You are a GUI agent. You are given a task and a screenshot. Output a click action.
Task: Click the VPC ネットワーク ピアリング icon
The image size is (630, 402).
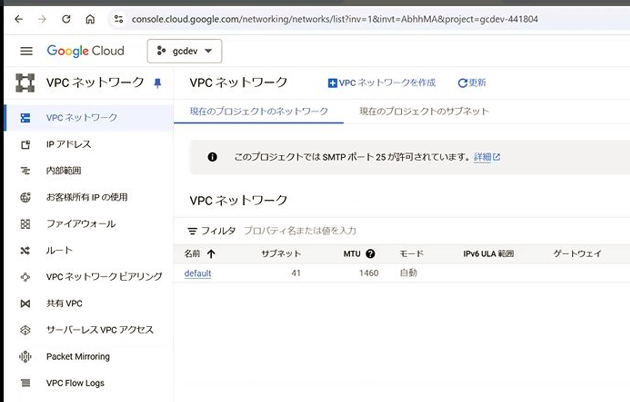coord(26,277)
